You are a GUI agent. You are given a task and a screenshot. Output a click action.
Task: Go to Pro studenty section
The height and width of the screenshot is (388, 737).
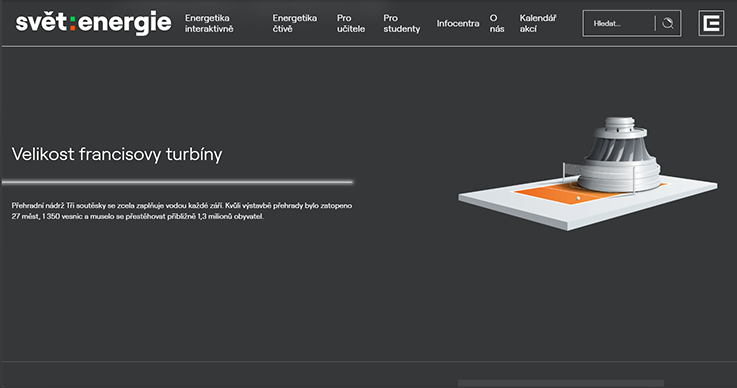[401, 23]
